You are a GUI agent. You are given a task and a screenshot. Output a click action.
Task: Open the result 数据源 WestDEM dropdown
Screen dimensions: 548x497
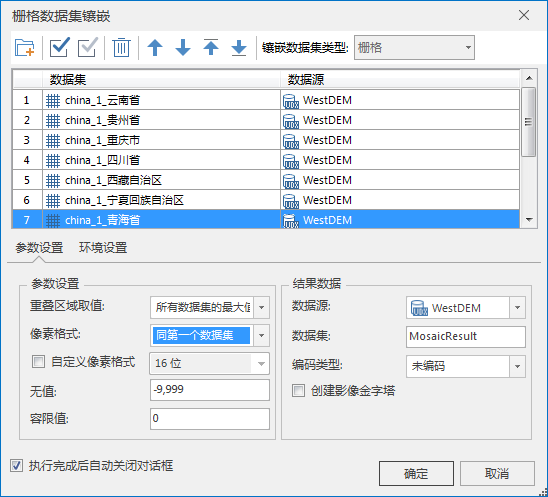tap(518, 307)
